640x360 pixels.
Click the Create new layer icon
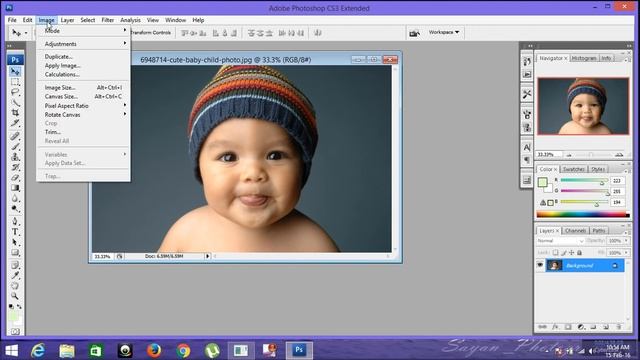coord(606,327)
